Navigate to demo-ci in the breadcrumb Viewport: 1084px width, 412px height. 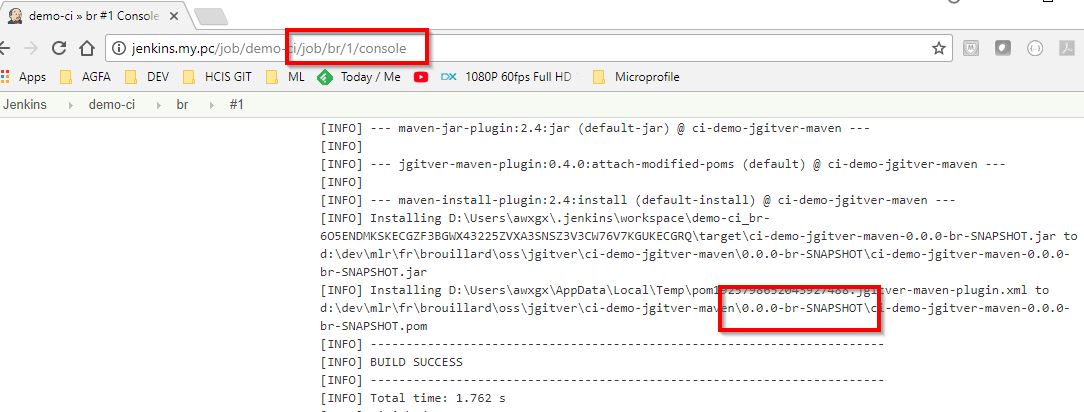pyautogui.click(x=111, y=104)
